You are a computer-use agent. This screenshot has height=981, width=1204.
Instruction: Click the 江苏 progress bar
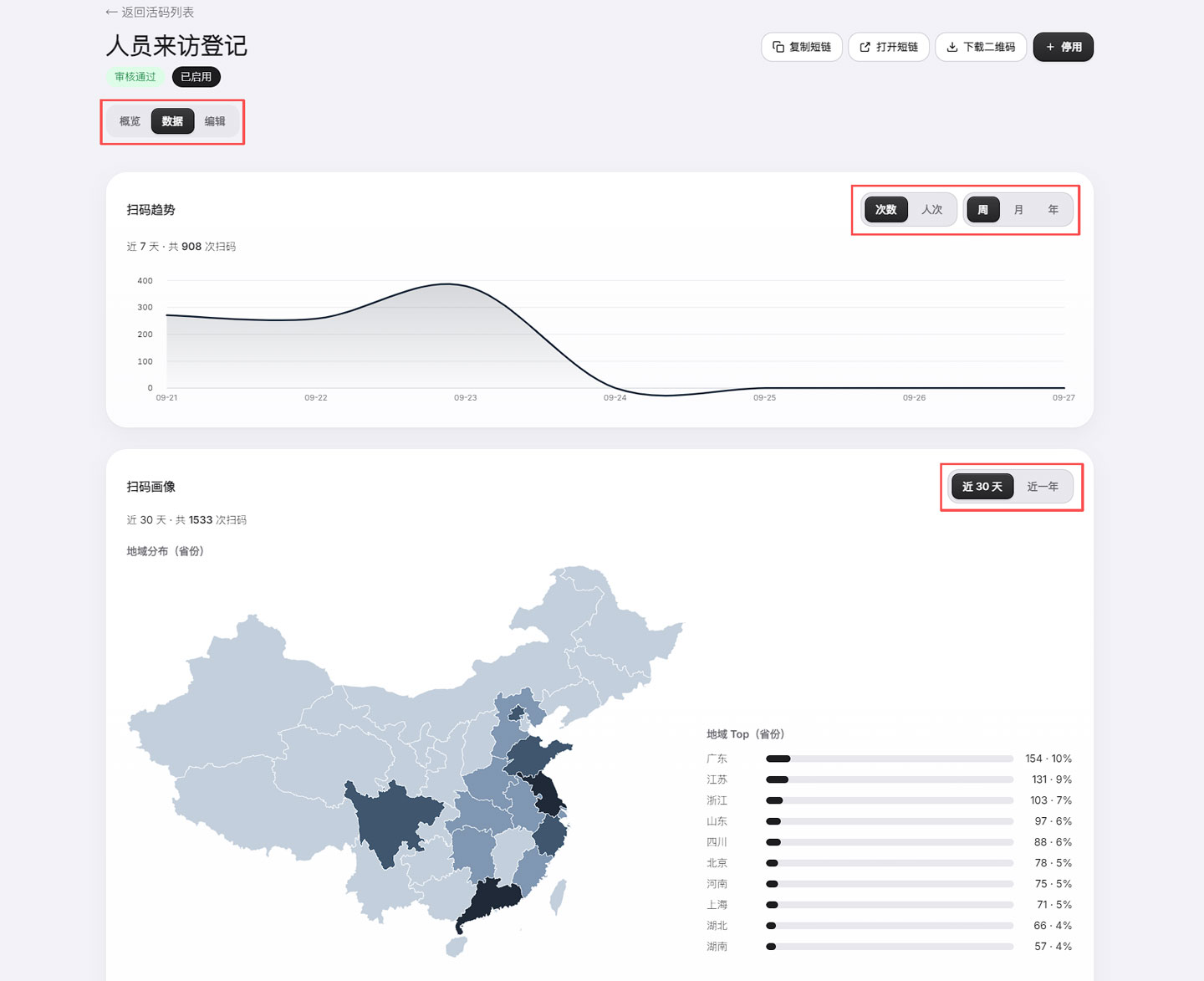[x=890, y=779]
